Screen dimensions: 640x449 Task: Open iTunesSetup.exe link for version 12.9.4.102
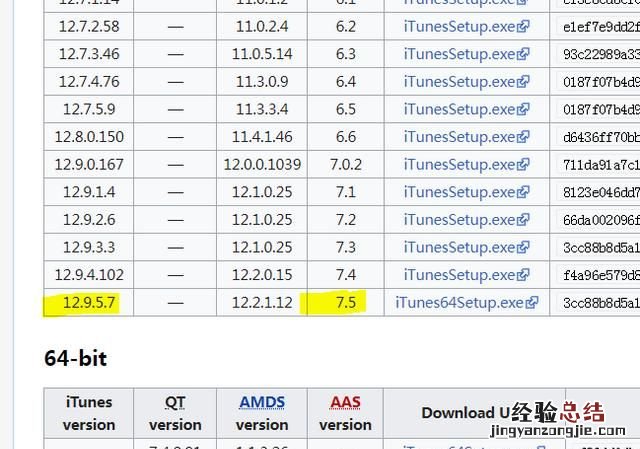pos(466,275)
